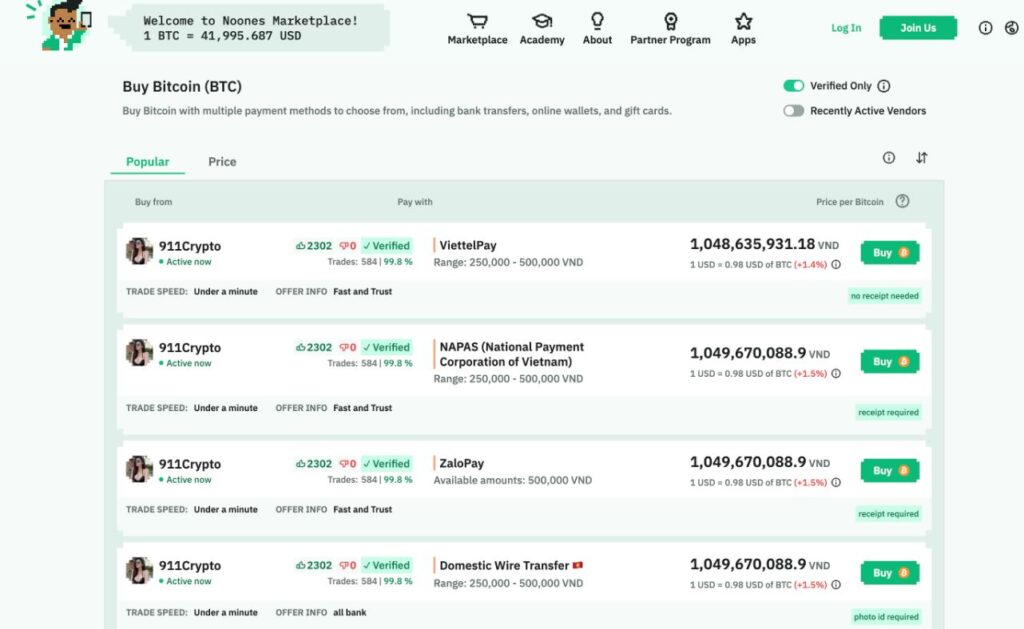Open the Academy graduation cap icon
The image size is (1024, 629).
pyautogui.click(x=541, y=22)
